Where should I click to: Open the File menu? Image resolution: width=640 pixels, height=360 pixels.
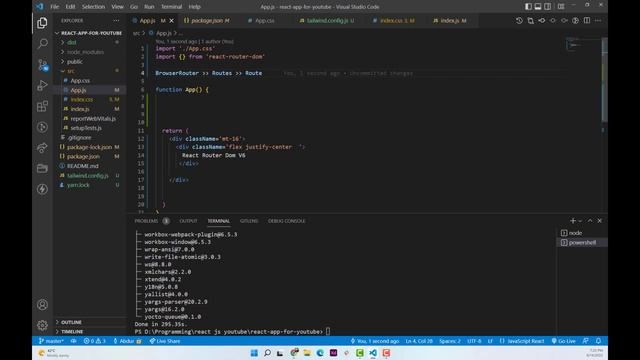[x=54, y=7]
